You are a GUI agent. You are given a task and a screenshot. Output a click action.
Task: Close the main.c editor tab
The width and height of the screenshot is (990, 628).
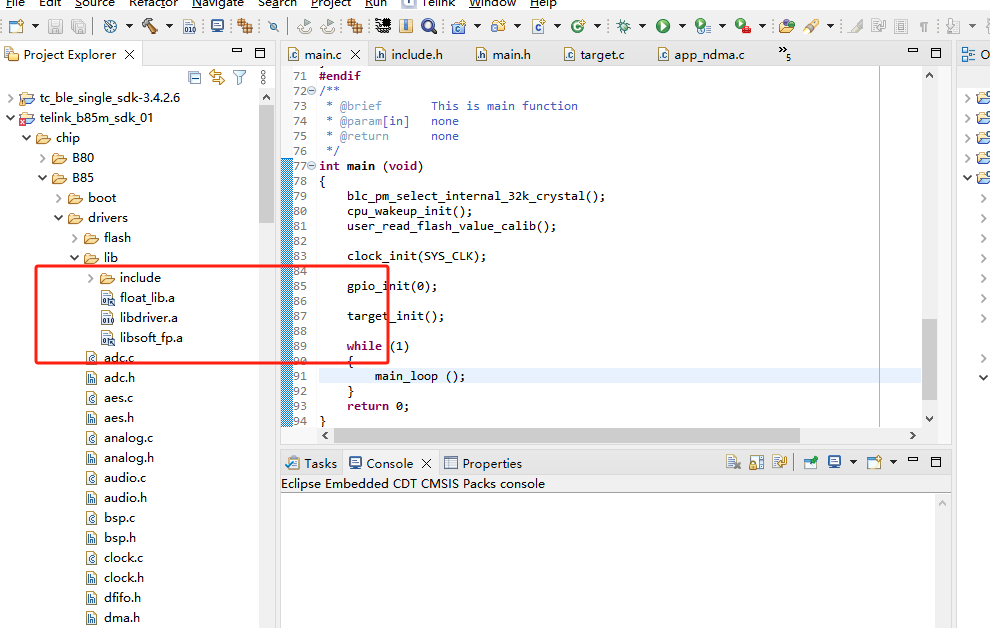click(355, 55)
